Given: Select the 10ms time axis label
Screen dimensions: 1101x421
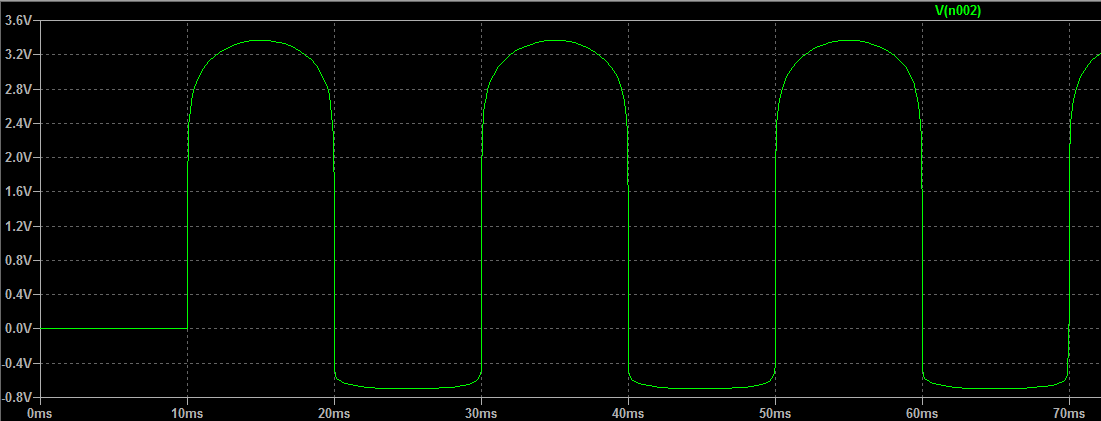Looking at the screenshot, I should (187, 412).
